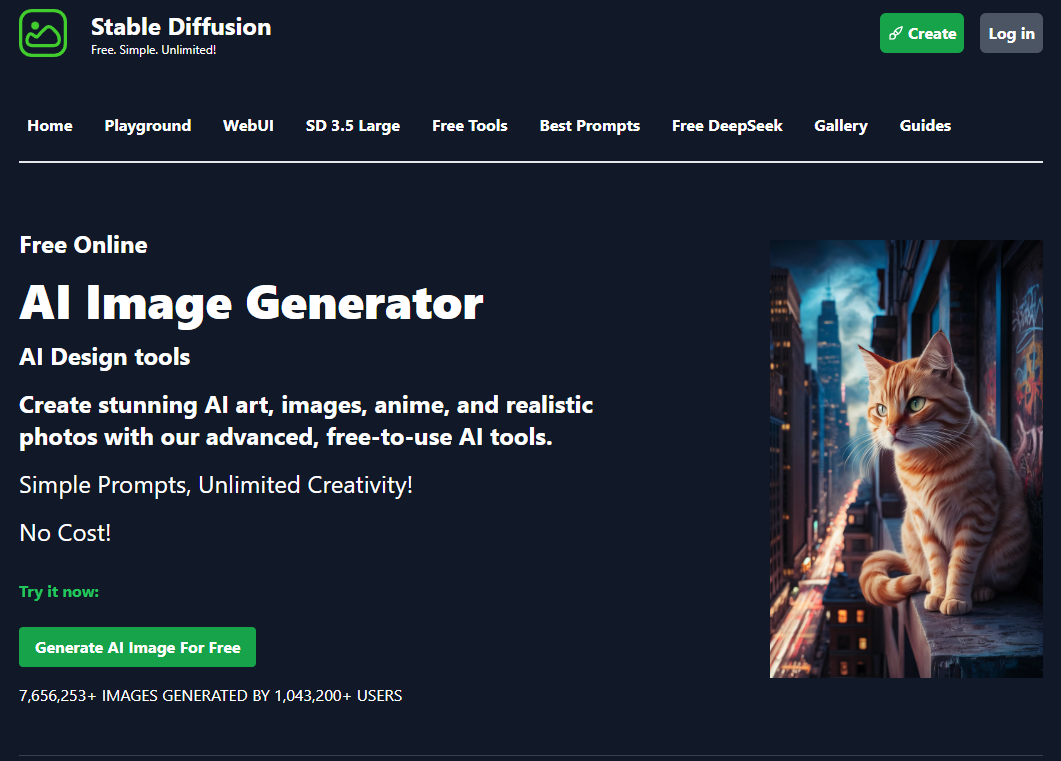Click the green Stable Diffusion logo icon

tap(43, 33)
